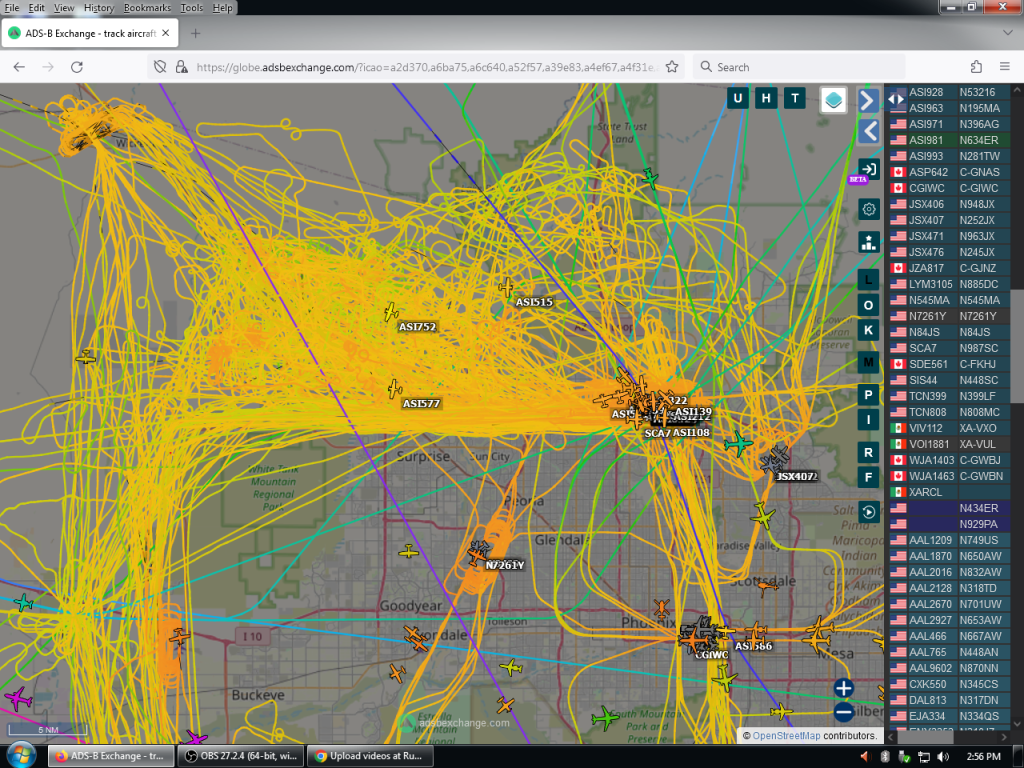Image resolution: width=1024 pixels, height=768 pixels.
Task: Select N434ER row in list
Action: (950, 508)
